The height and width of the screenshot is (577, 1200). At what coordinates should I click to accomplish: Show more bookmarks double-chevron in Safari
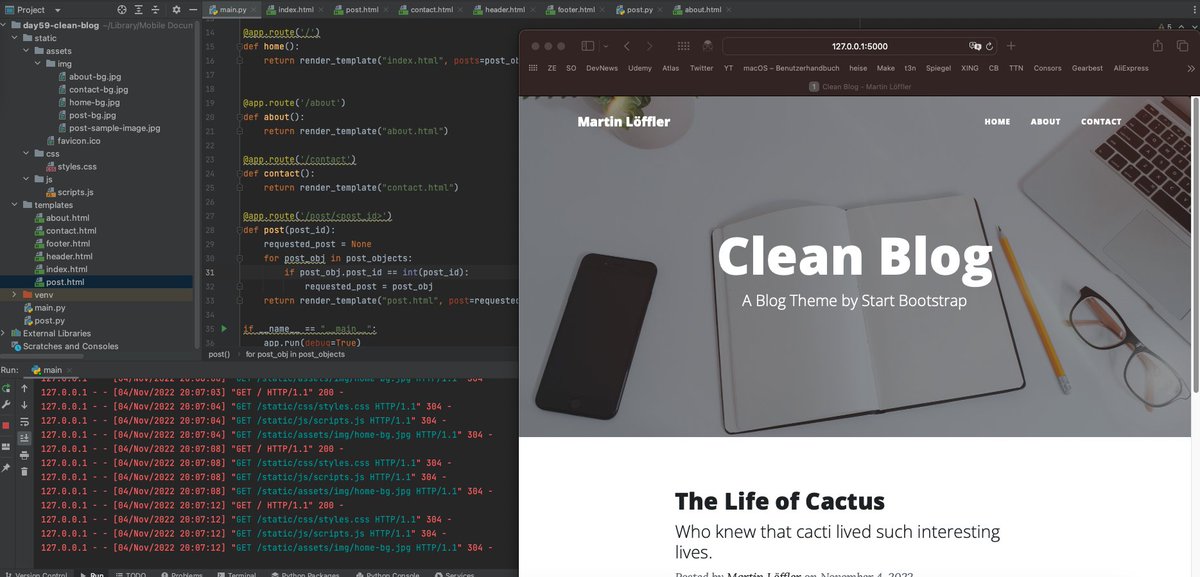(1190, 68)
